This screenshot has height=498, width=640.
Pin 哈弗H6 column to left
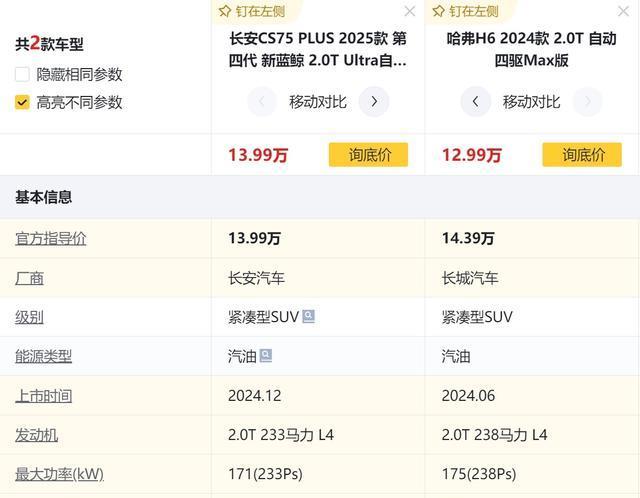tap(465, 11)
